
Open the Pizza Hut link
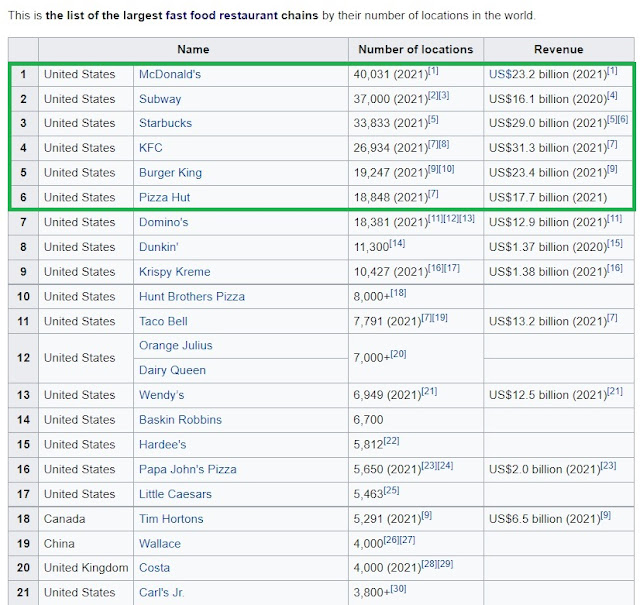pos(164,198)
